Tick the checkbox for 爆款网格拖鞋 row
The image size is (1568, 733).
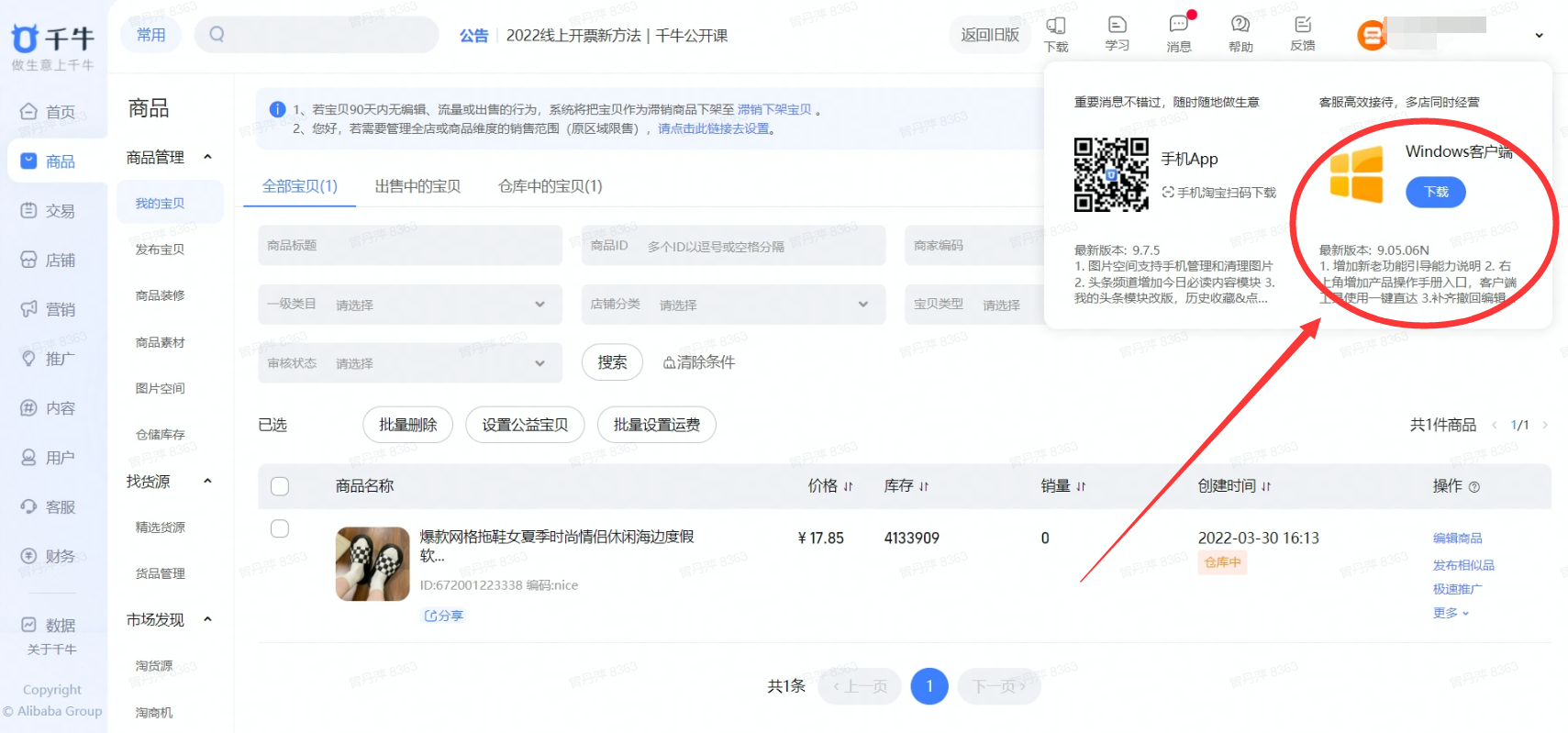click(280, 528)
